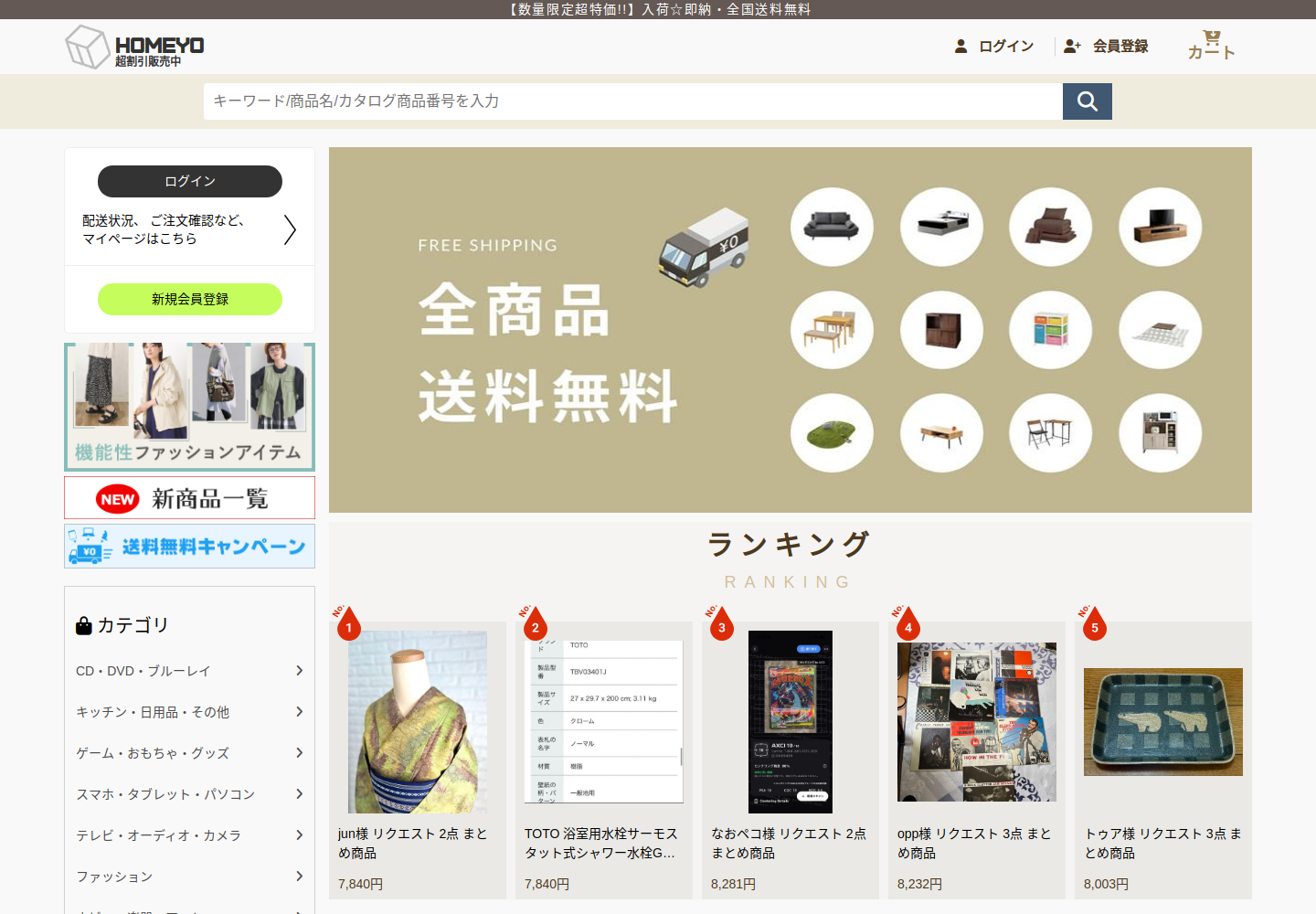1316x914 pixels.
Task: Click the dark brown cabinet circle icon
Action: pos(941,330)
